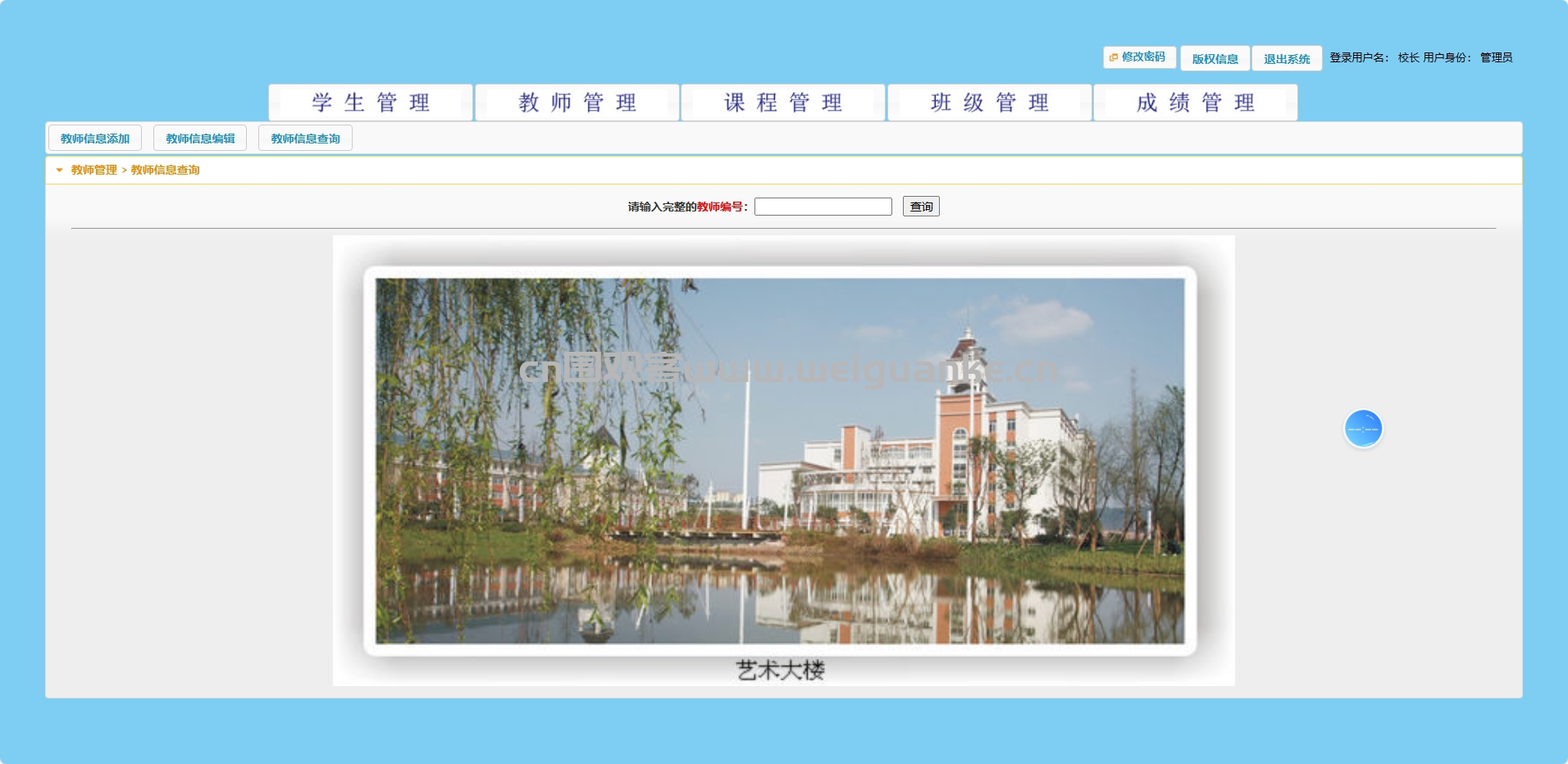Click the 艺术大楼 caption text
This screenshot has width=1568, height=764.
[x=781, y=671]
